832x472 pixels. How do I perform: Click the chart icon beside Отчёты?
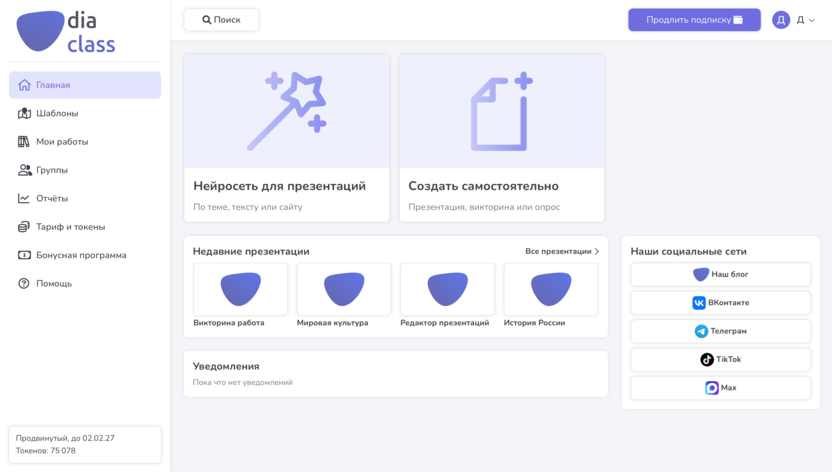pyautogui.click(x=24, y=198)
